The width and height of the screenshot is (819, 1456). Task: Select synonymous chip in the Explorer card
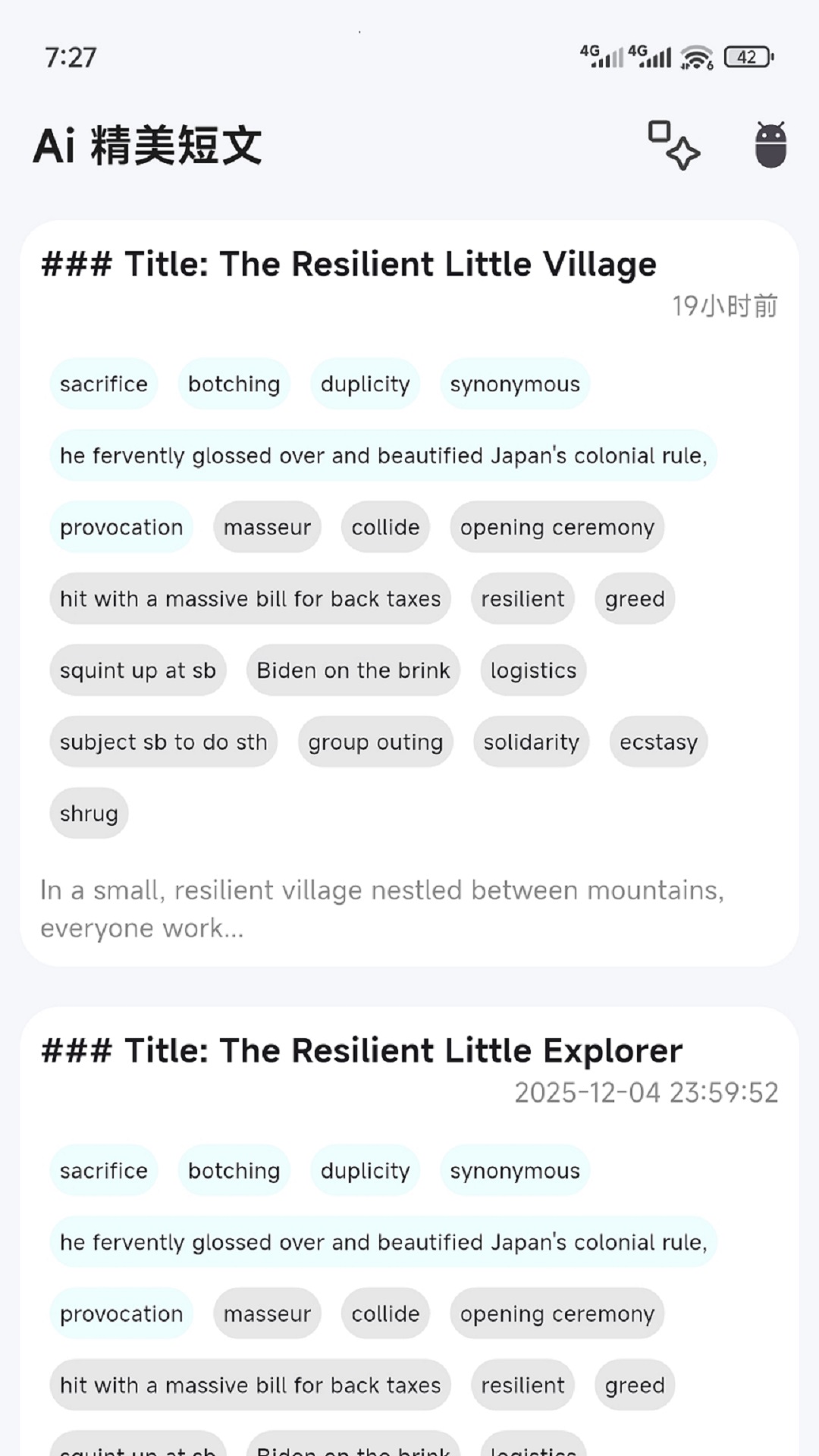tap(514, 1171)
